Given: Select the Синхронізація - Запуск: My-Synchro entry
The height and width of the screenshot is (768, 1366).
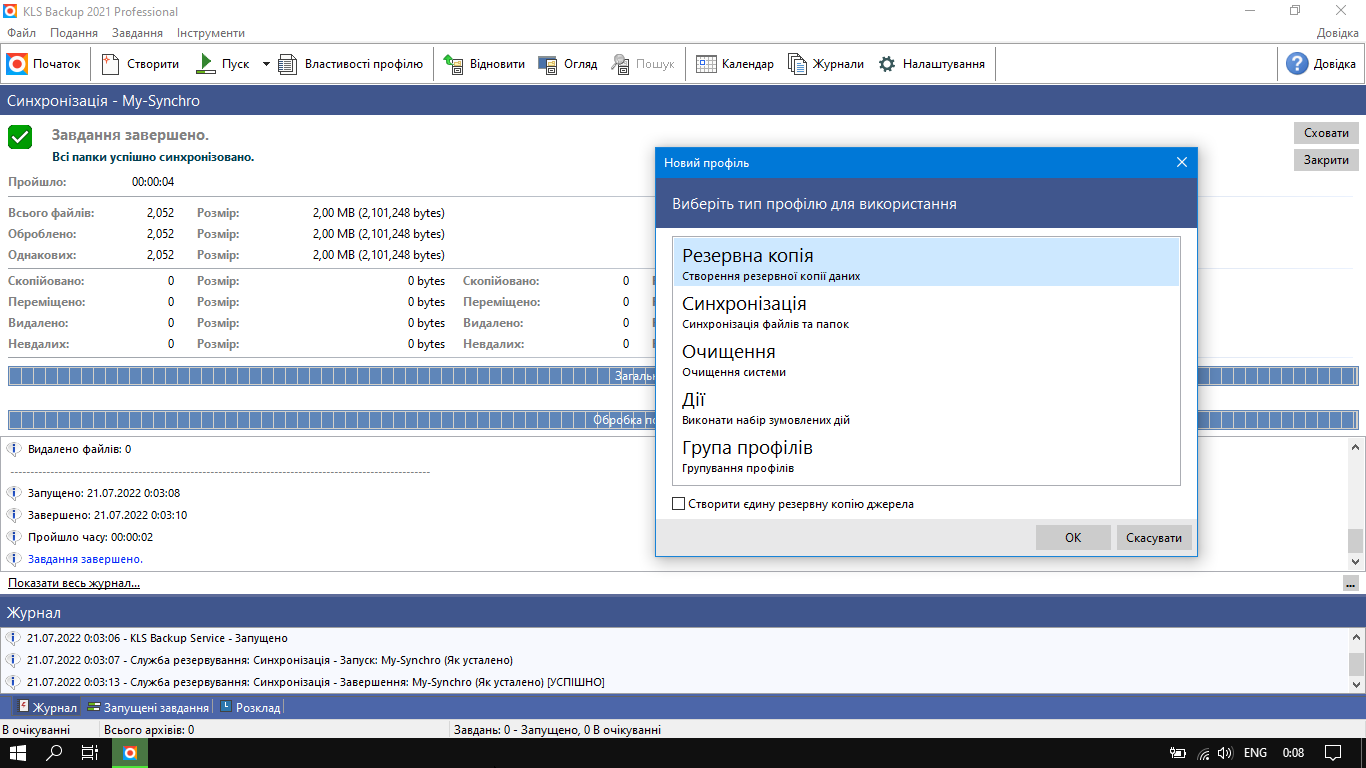Looking at the screenshot, I should point(270,660).
